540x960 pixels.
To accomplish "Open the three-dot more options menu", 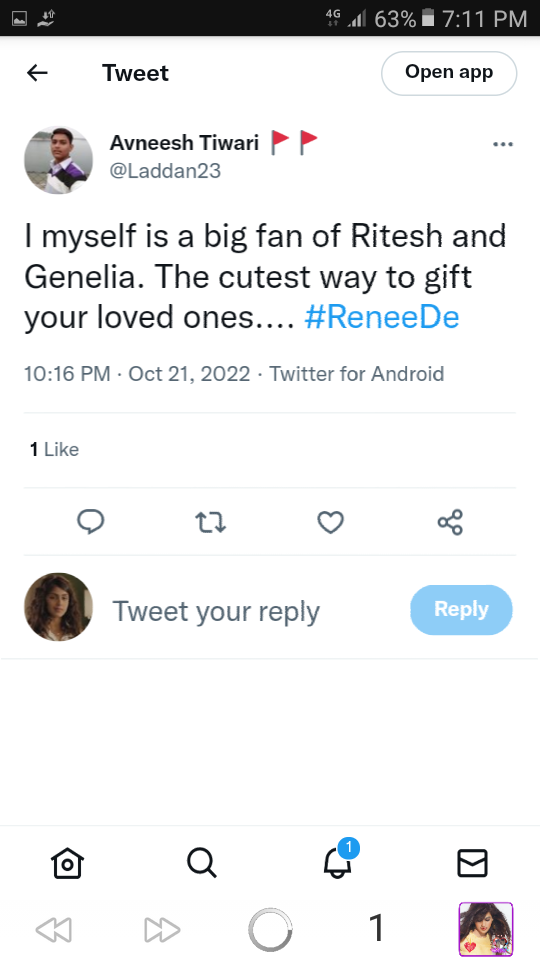I will coord(503,144).
